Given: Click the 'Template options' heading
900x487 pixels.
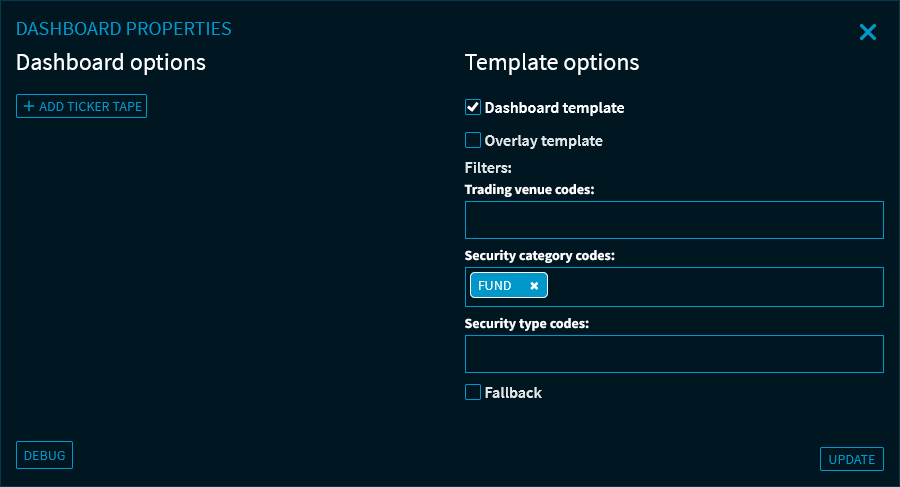Looking at the screenshot, I should tap(552, 62).
